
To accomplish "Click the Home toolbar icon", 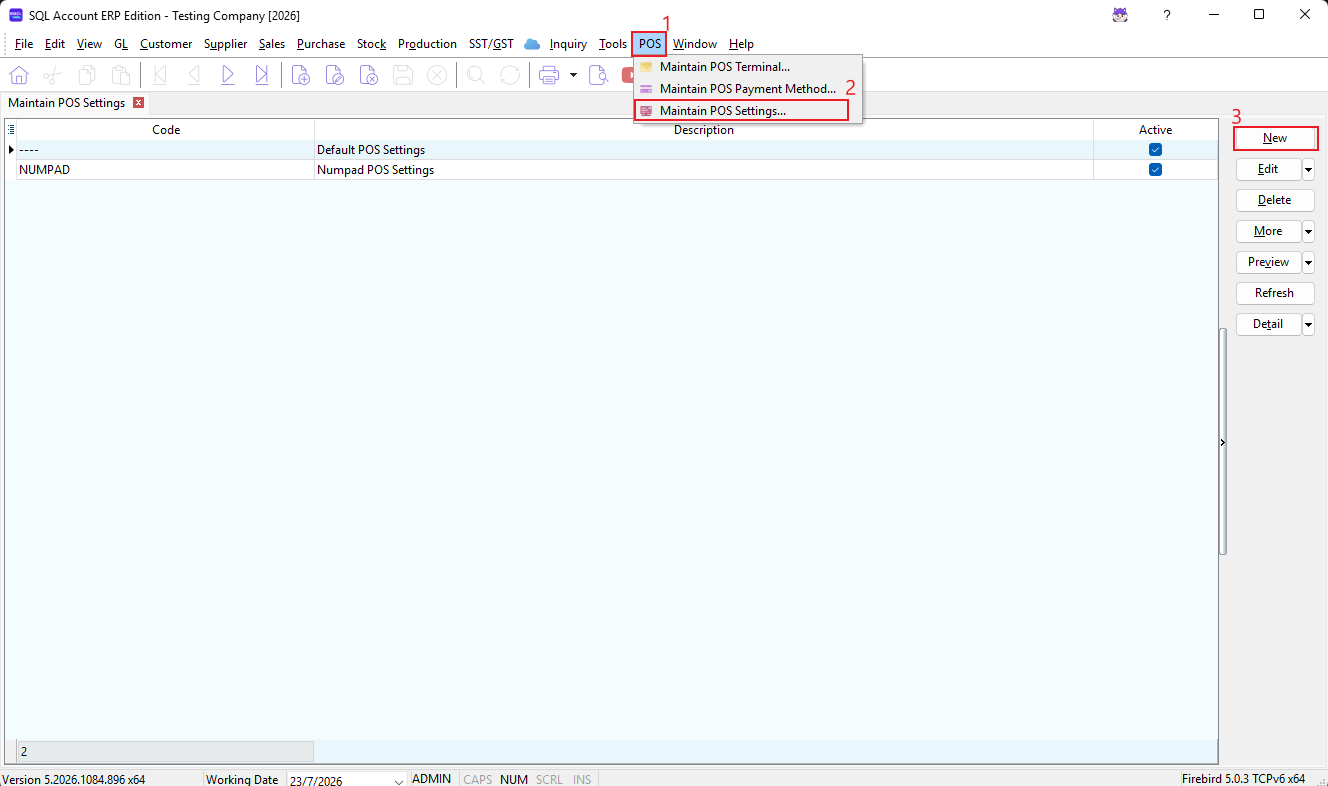I will tap(19, 75).
